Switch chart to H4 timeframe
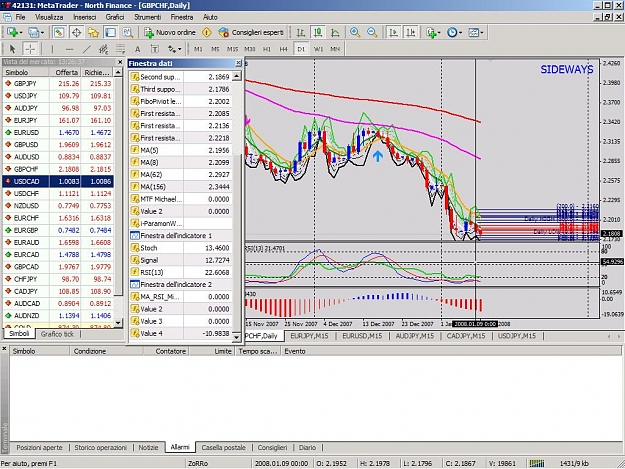This screenshot has width=625, height=469. (x=284, y=49)
